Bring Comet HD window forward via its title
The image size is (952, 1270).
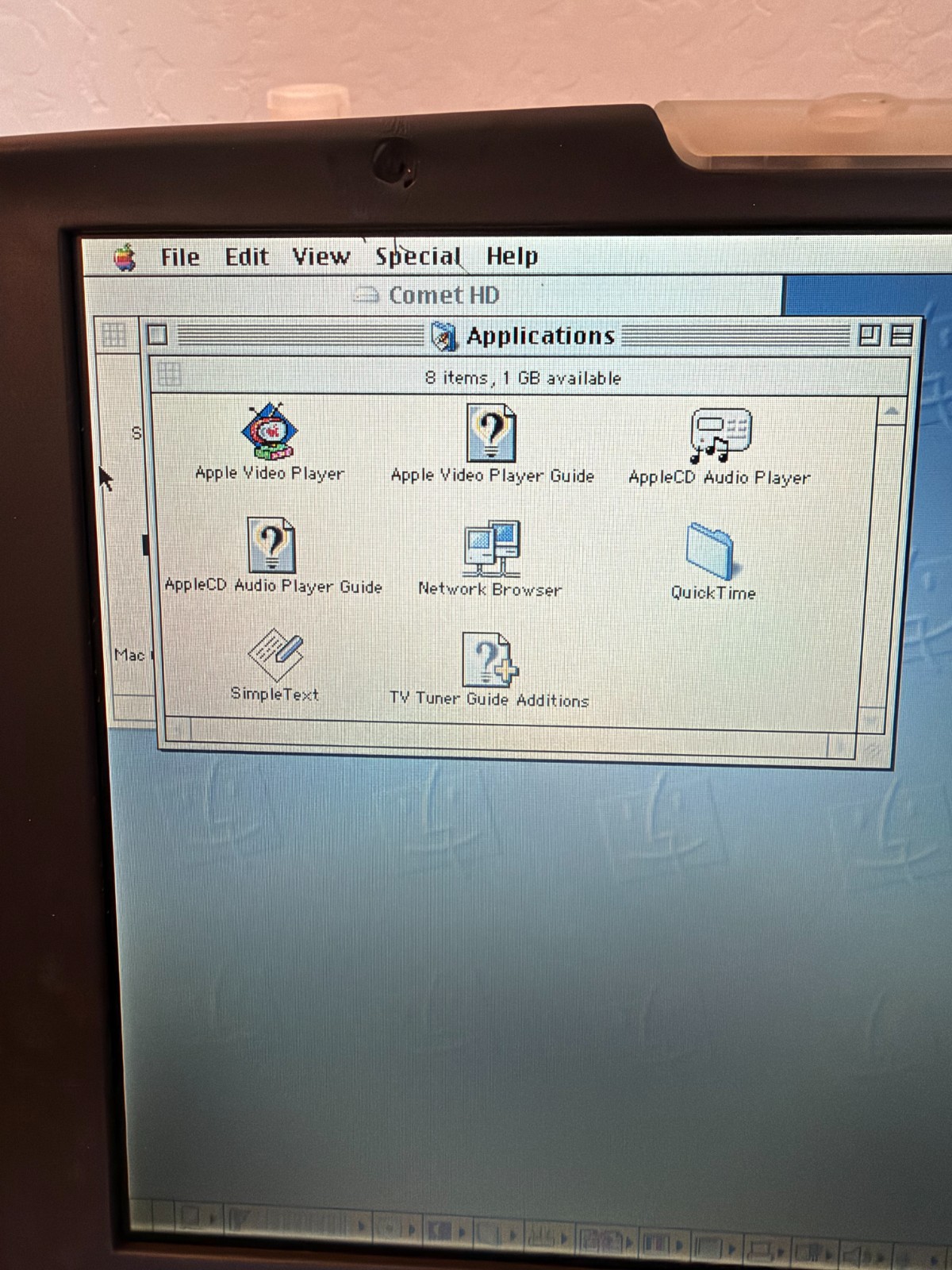443,295
